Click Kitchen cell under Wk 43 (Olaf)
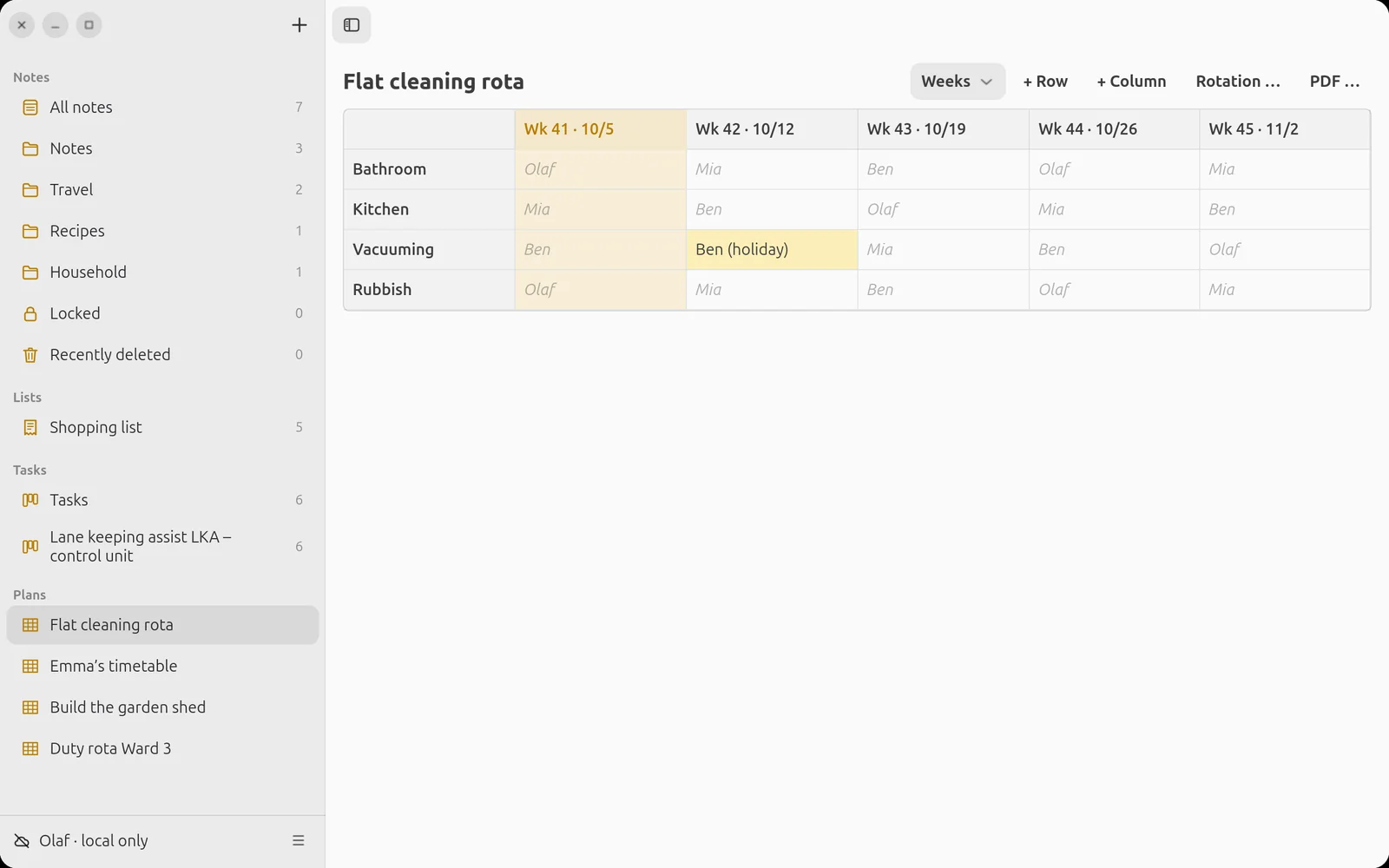Screen dimensions: 1389x868 click(944, 209)
